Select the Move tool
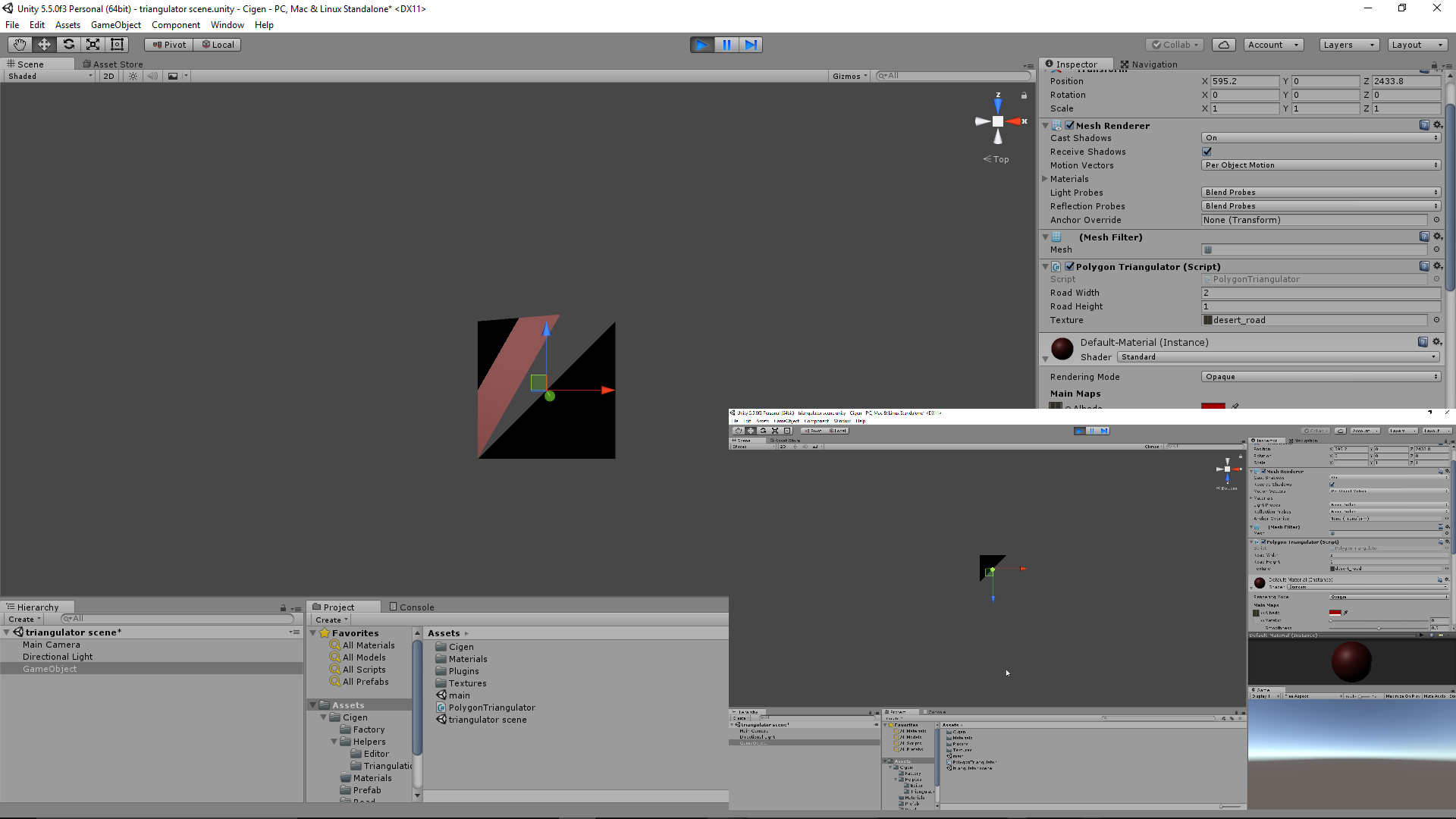This screenshot has width=1456, height=819. click(x=44, y=45)
